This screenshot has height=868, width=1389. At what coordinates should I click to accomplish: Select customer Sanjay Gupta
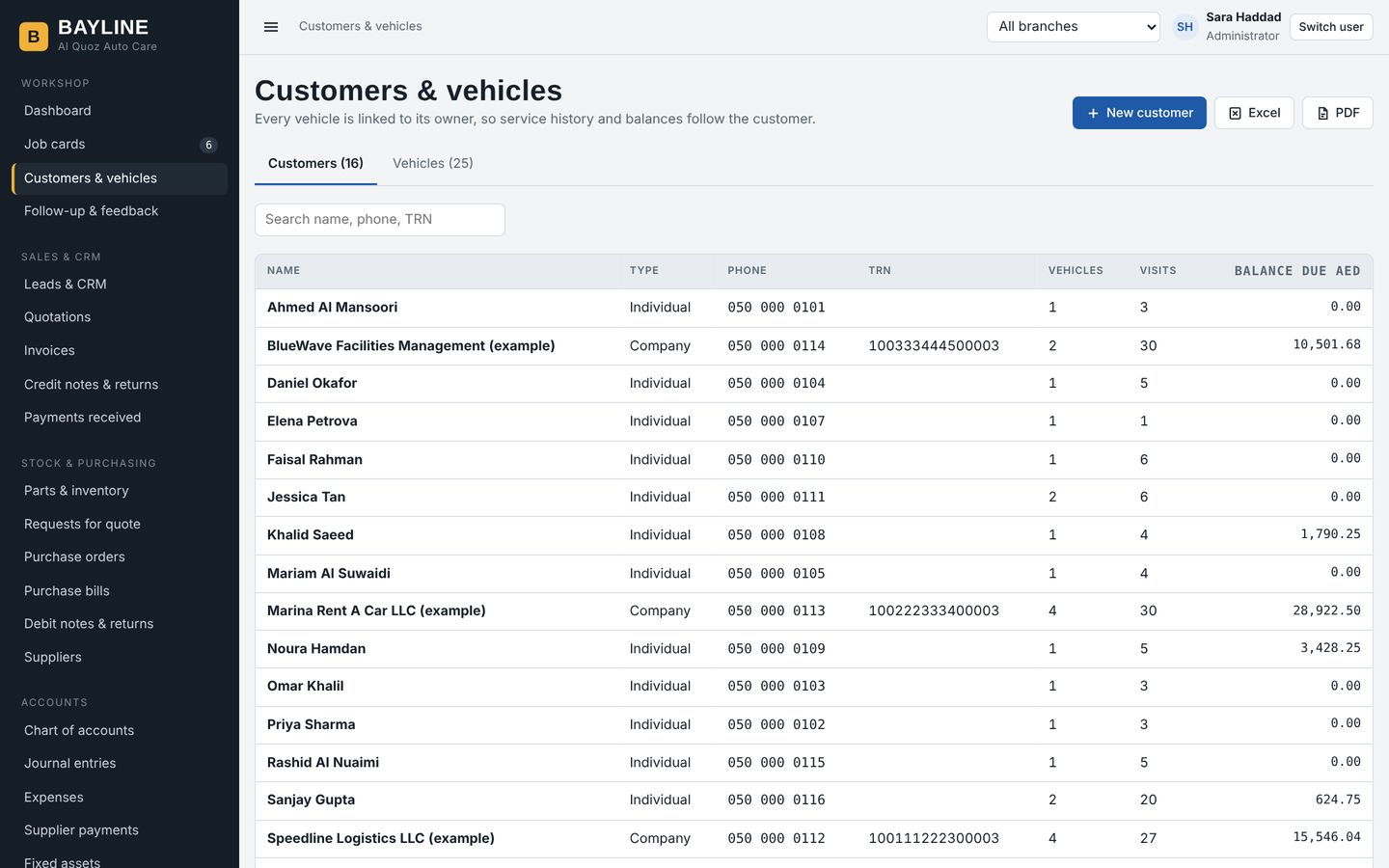814,800
